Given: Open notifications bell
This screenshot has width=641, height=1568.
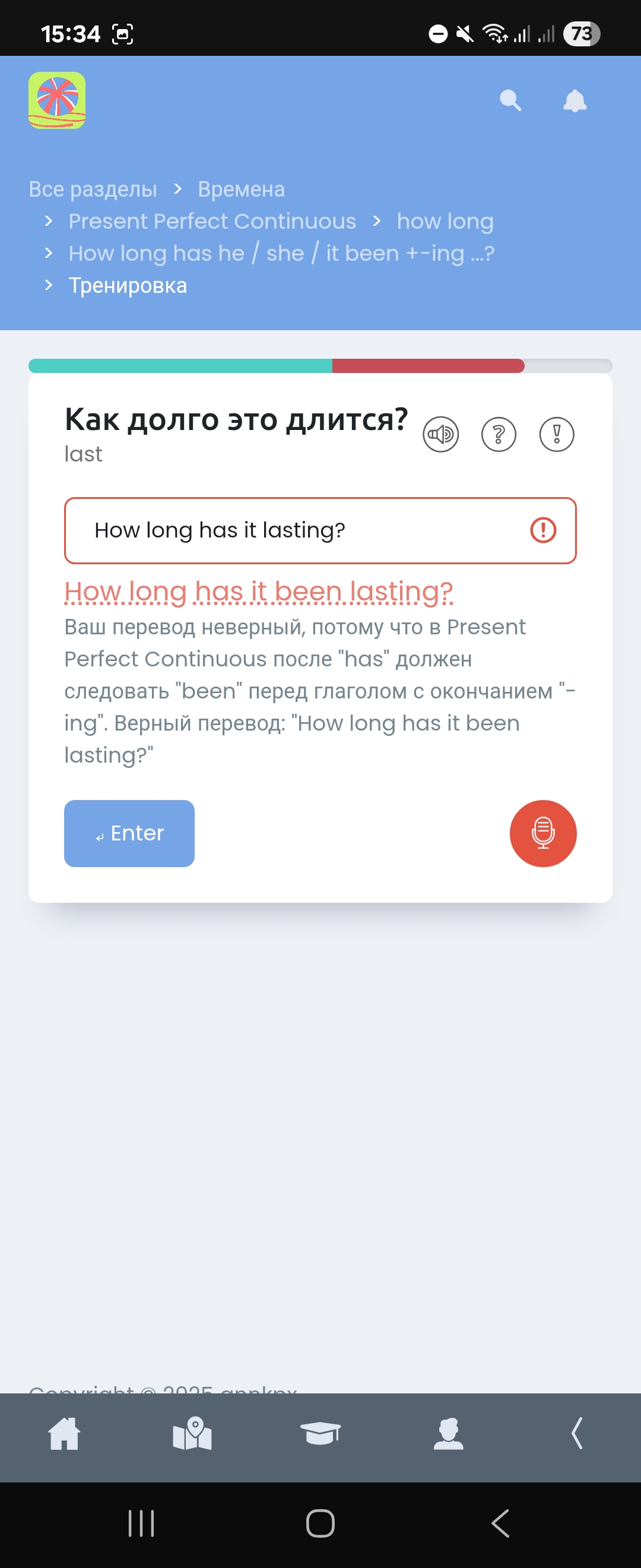Looking at the screenshot, I should (575, 100).
